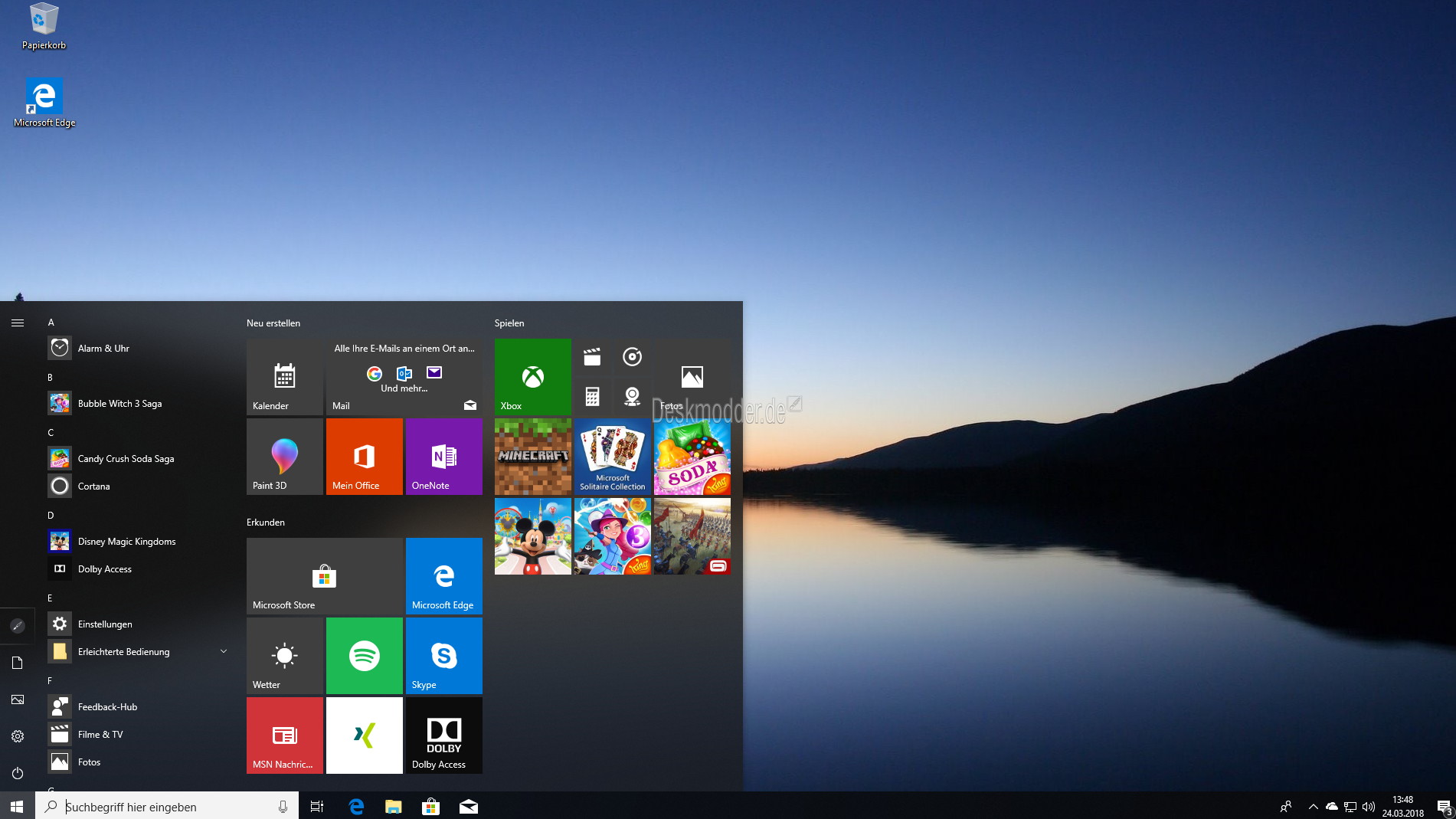1456x819 pixels.
Task: Open the Mein Office tile
Action: tap(365, 457)
